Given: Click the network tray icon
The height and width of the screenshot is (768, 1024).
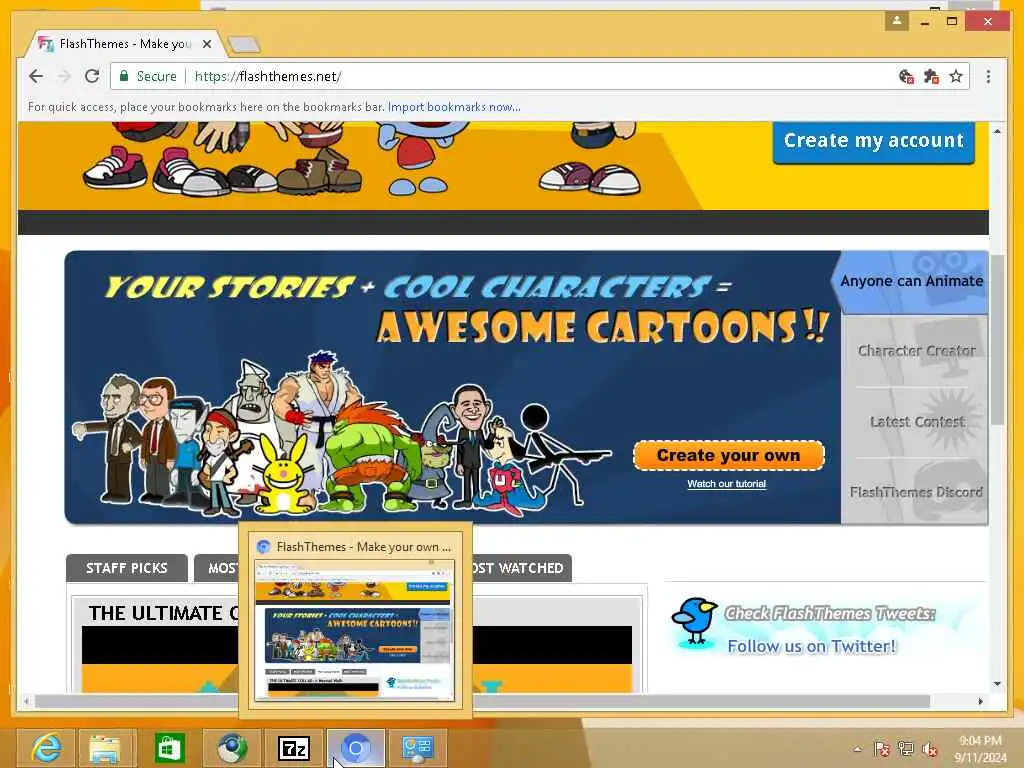Looking at the screenshot, I should [x=906, y=749].
